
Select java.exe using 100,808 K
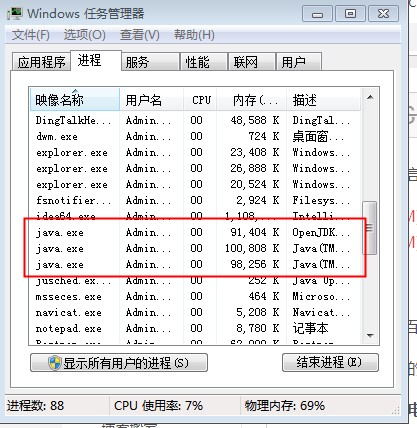195,248
